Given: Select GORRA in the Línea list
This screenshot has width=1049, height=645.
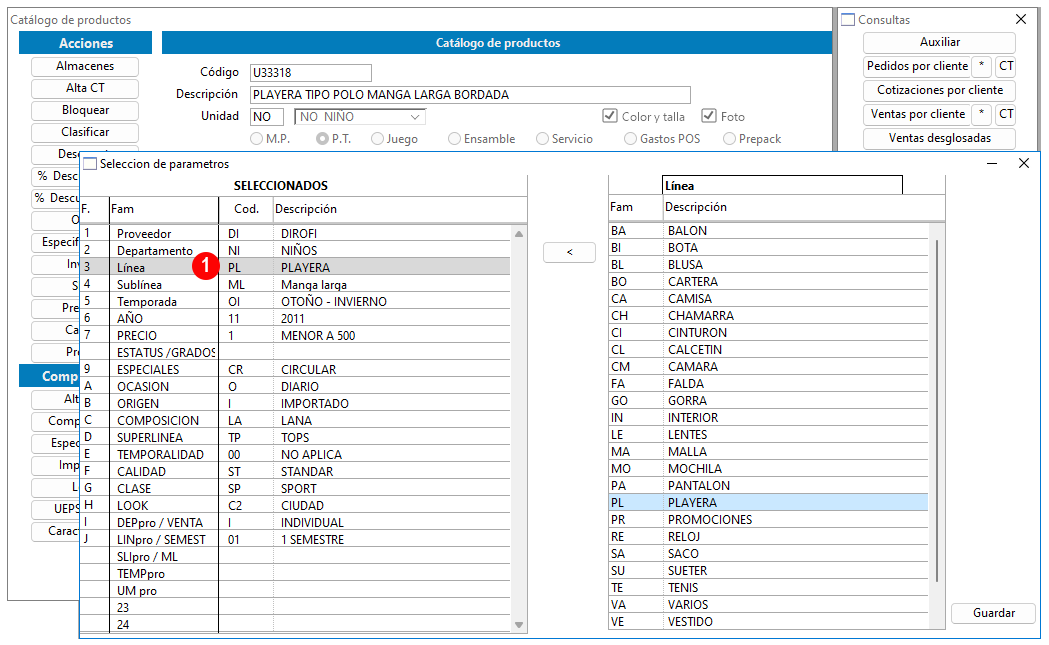Looking at the screenshot, I should [x=768, y=401].
